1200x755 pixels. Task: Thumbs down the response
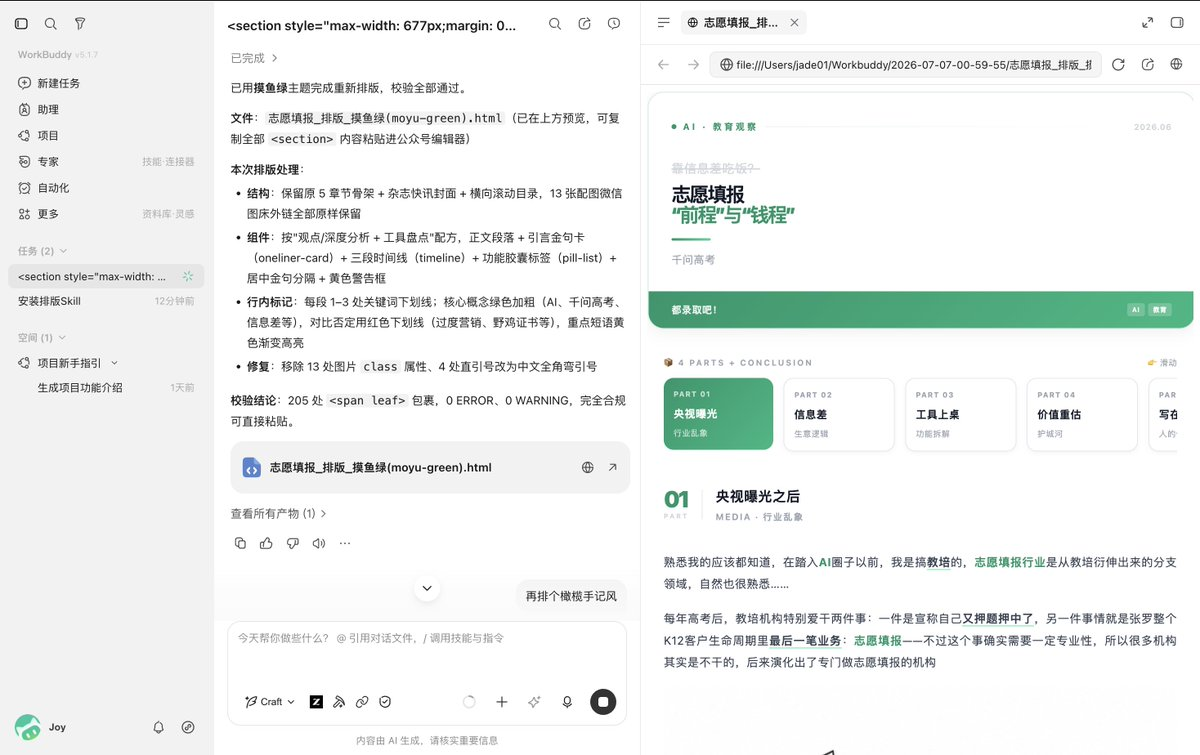[292, 543]
